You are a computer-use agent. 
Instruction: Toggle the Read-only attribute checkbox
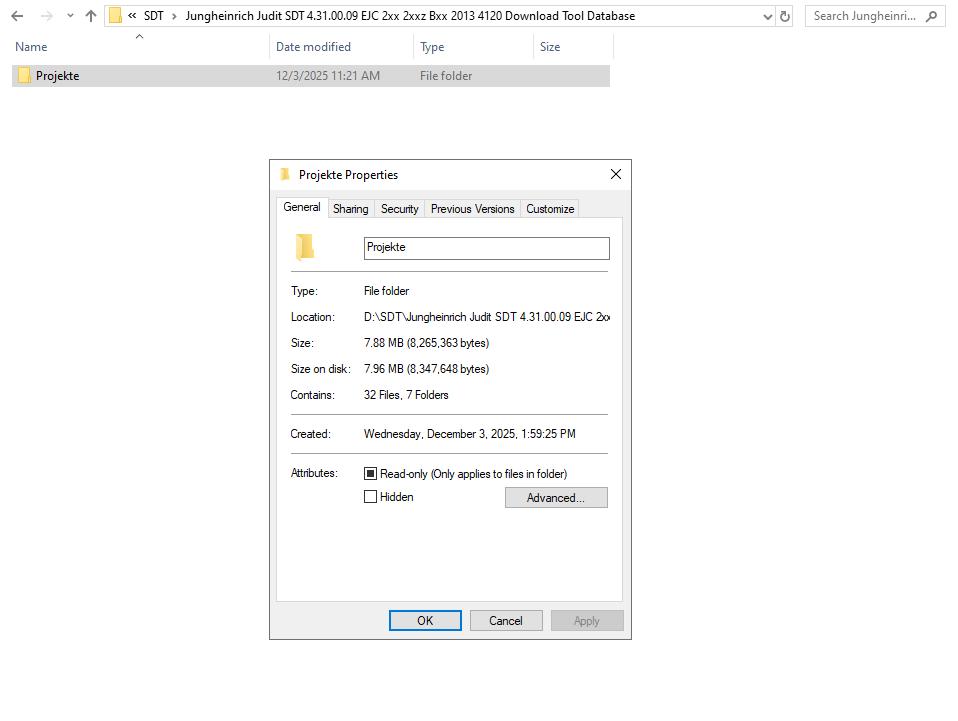tap(370, 474)
